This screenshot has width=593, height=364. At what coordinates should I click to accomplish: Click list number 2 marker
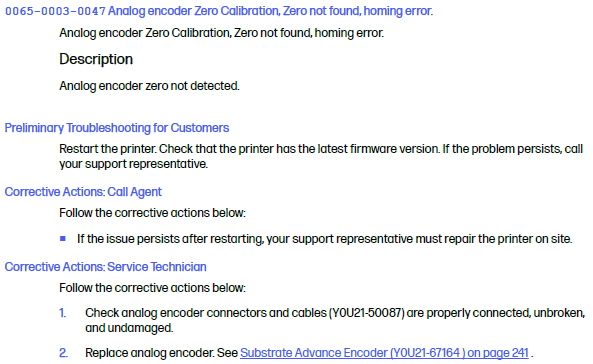click(x=64, y=353)
